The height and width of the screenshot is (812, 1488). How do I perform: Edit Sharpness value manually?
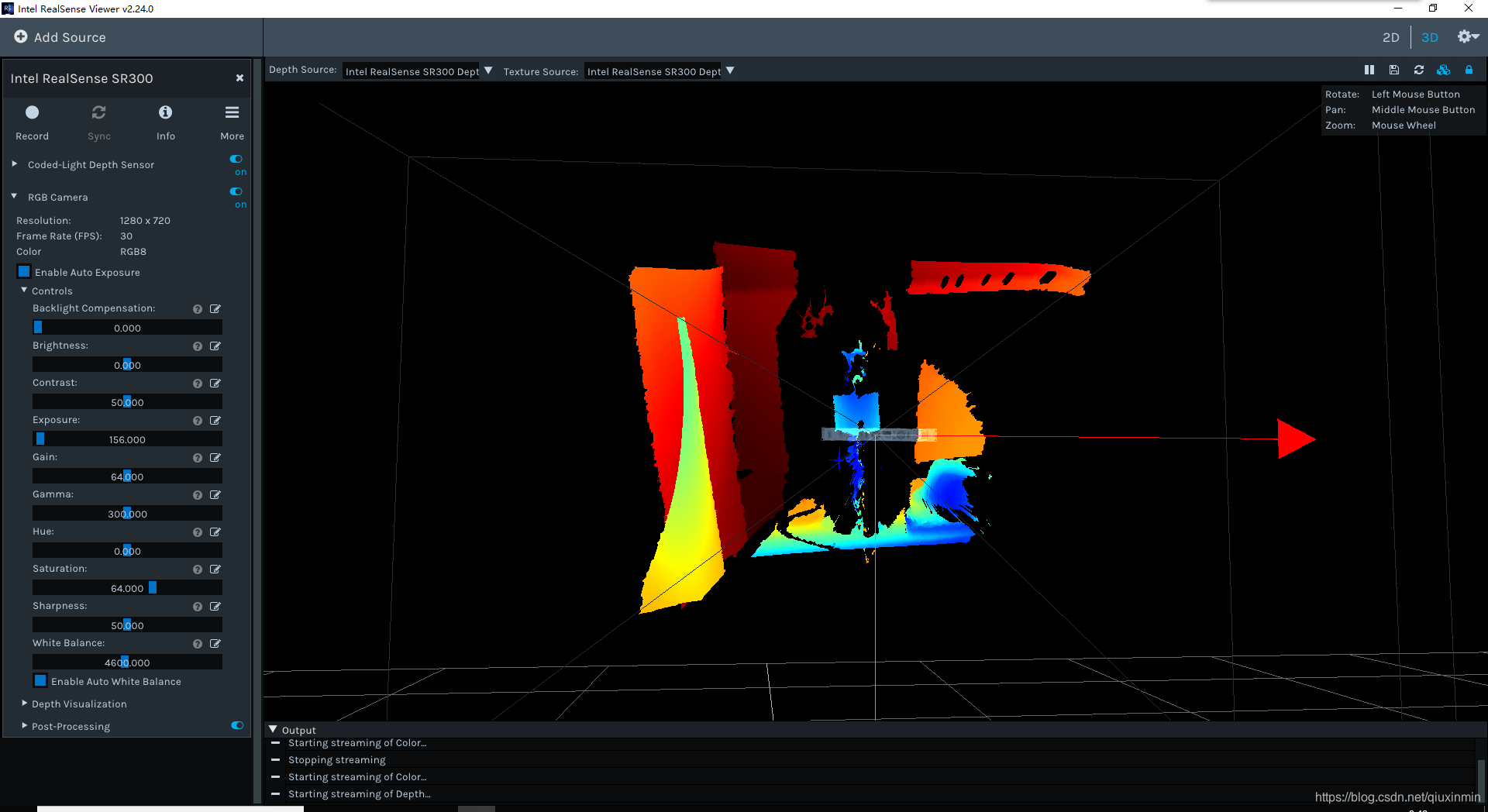point(215,606)
